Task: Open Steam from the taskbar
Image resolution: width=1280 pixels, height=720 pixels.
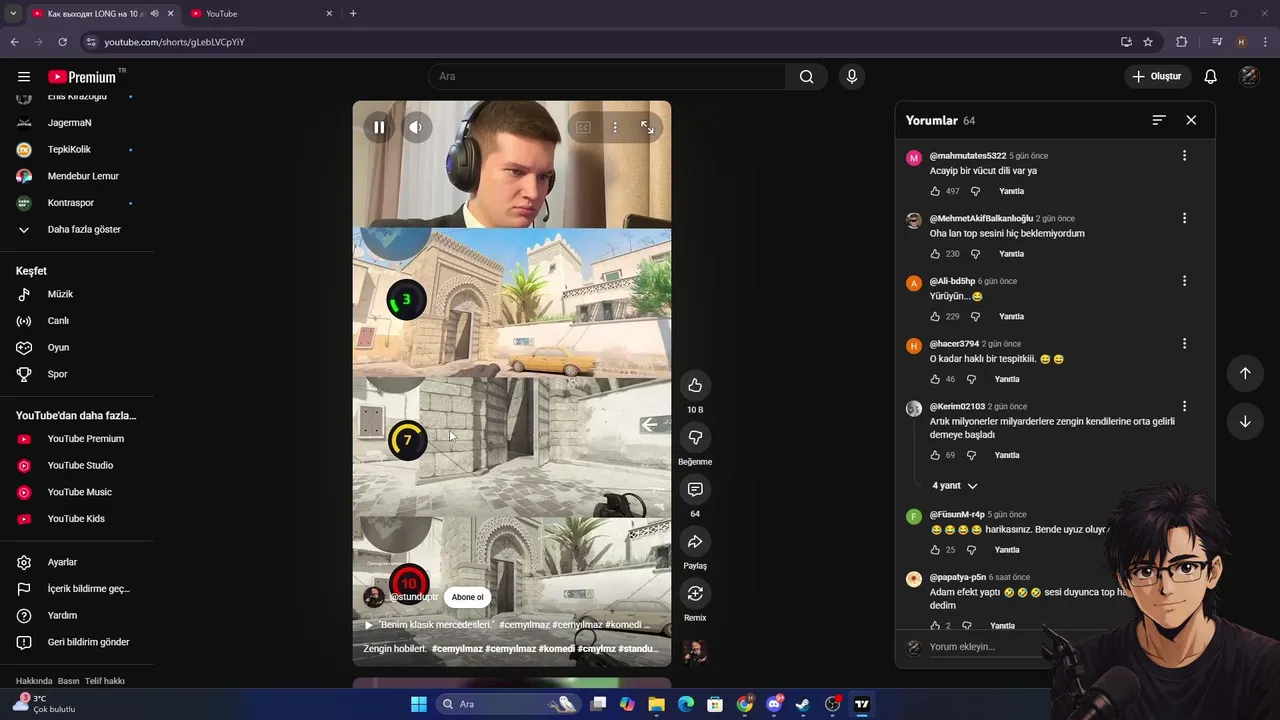Action: [x=802, y=704]
